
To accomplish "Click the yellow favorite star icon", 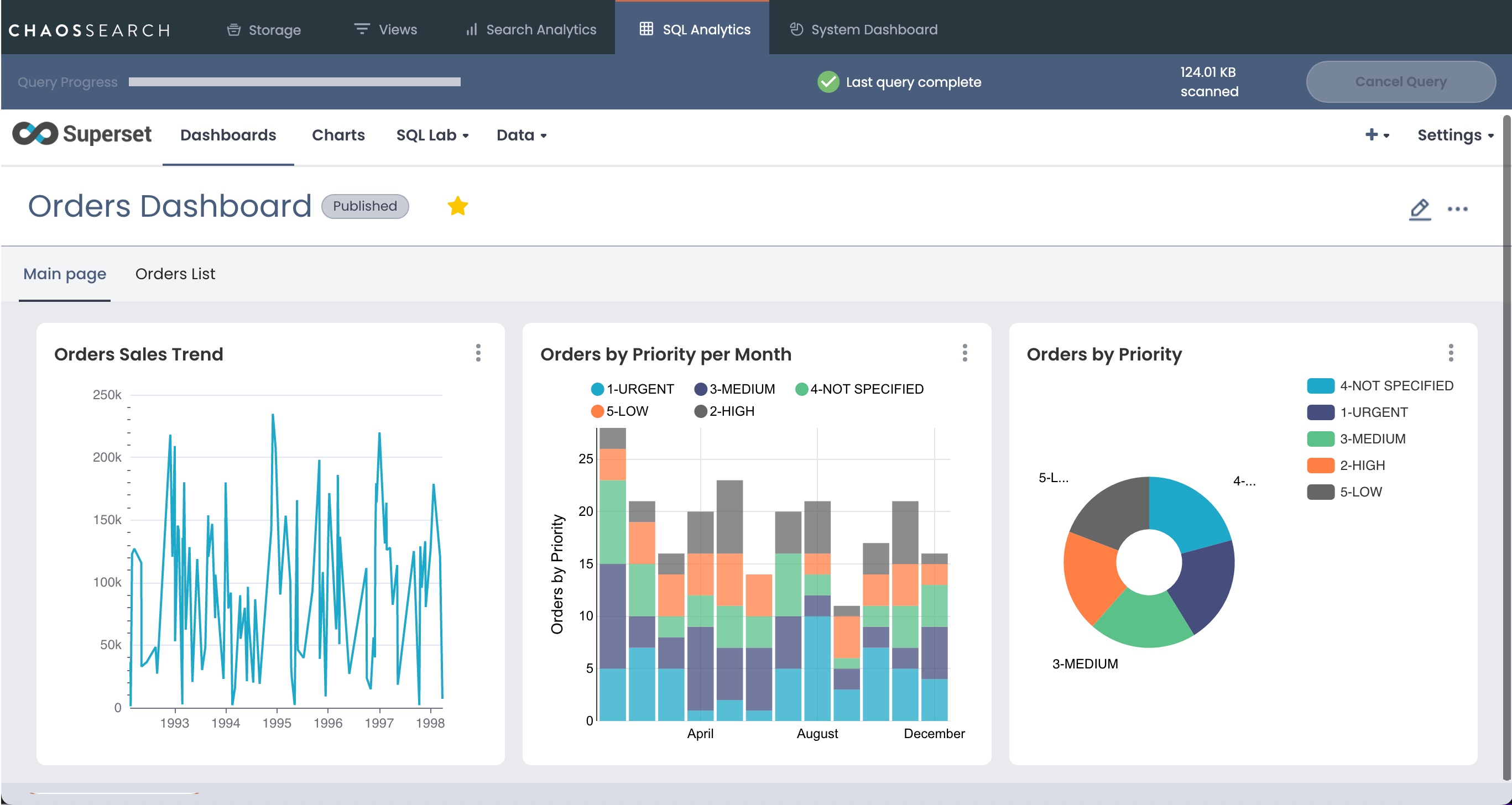I will coord(457,206).
